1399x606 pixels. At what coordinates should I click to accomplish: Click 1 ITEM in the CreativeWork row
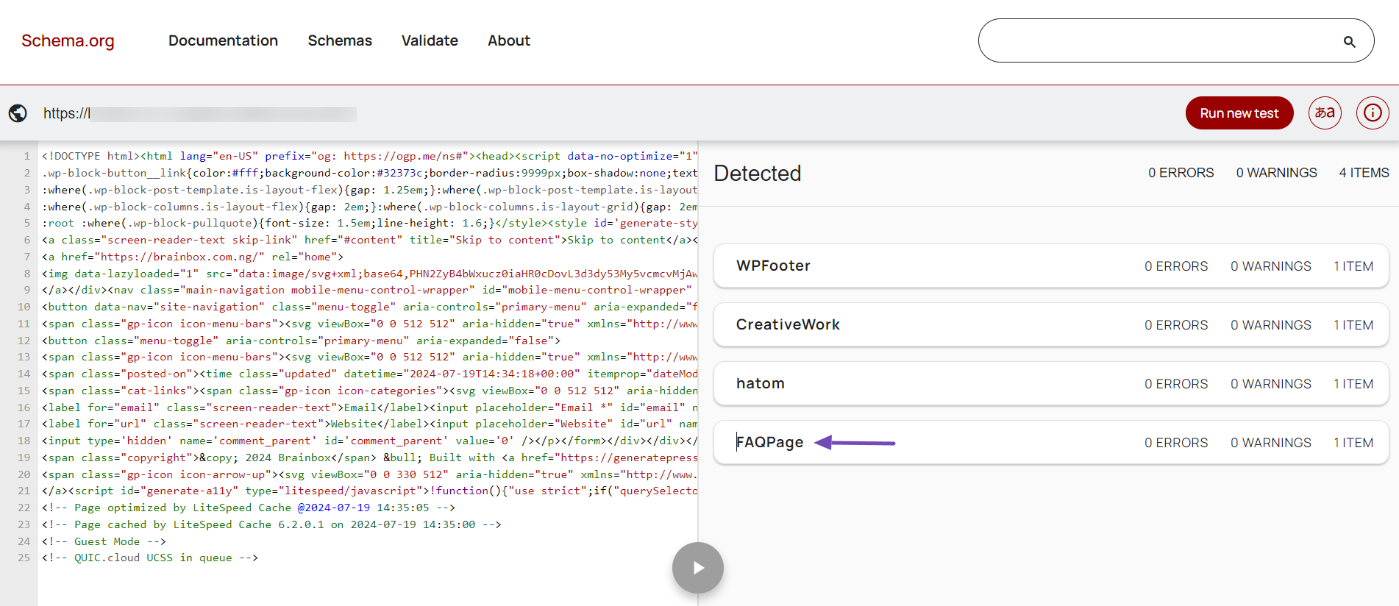(1353, 325)
